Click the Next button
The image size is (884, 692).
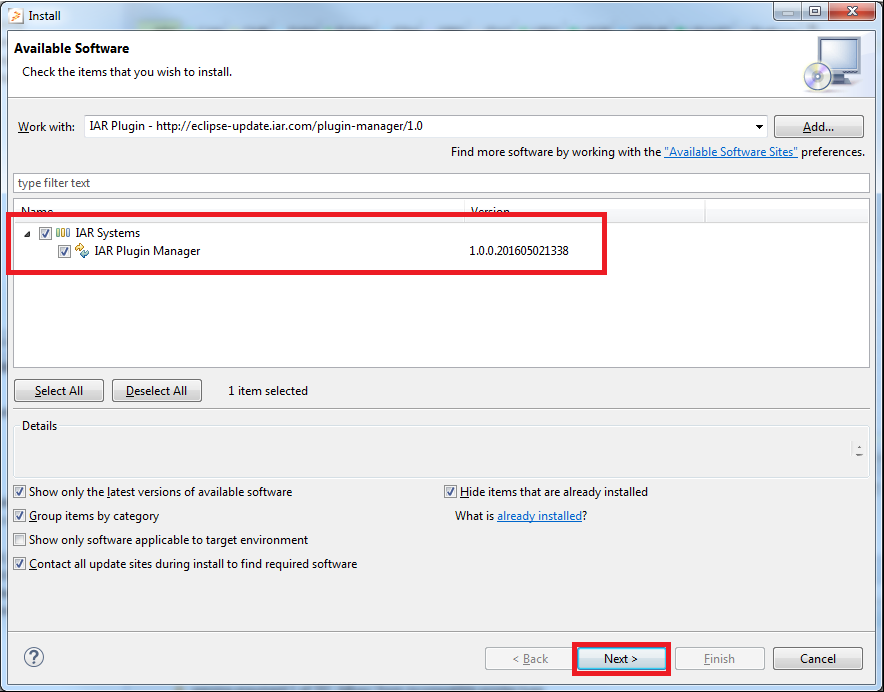click(x=621, y=659)
